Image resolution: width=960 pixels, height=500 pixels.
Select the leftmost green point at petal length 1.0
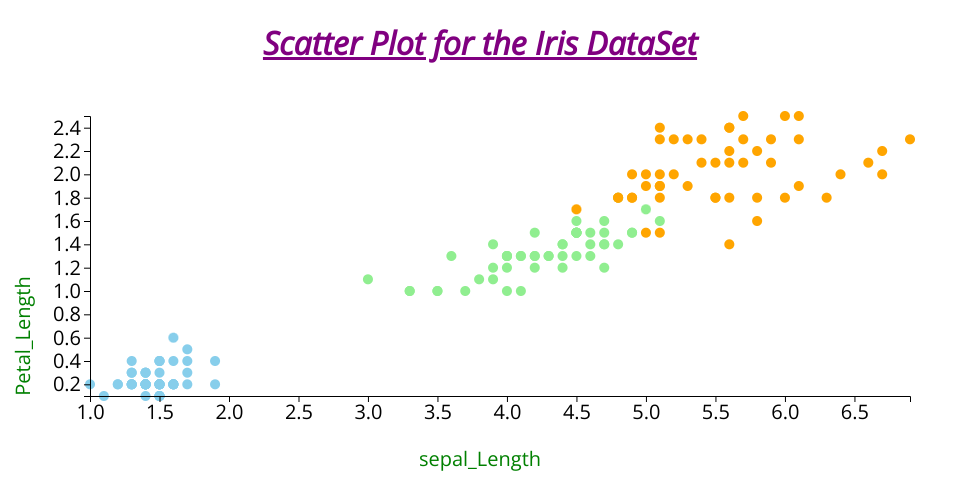tap(410, 291)
